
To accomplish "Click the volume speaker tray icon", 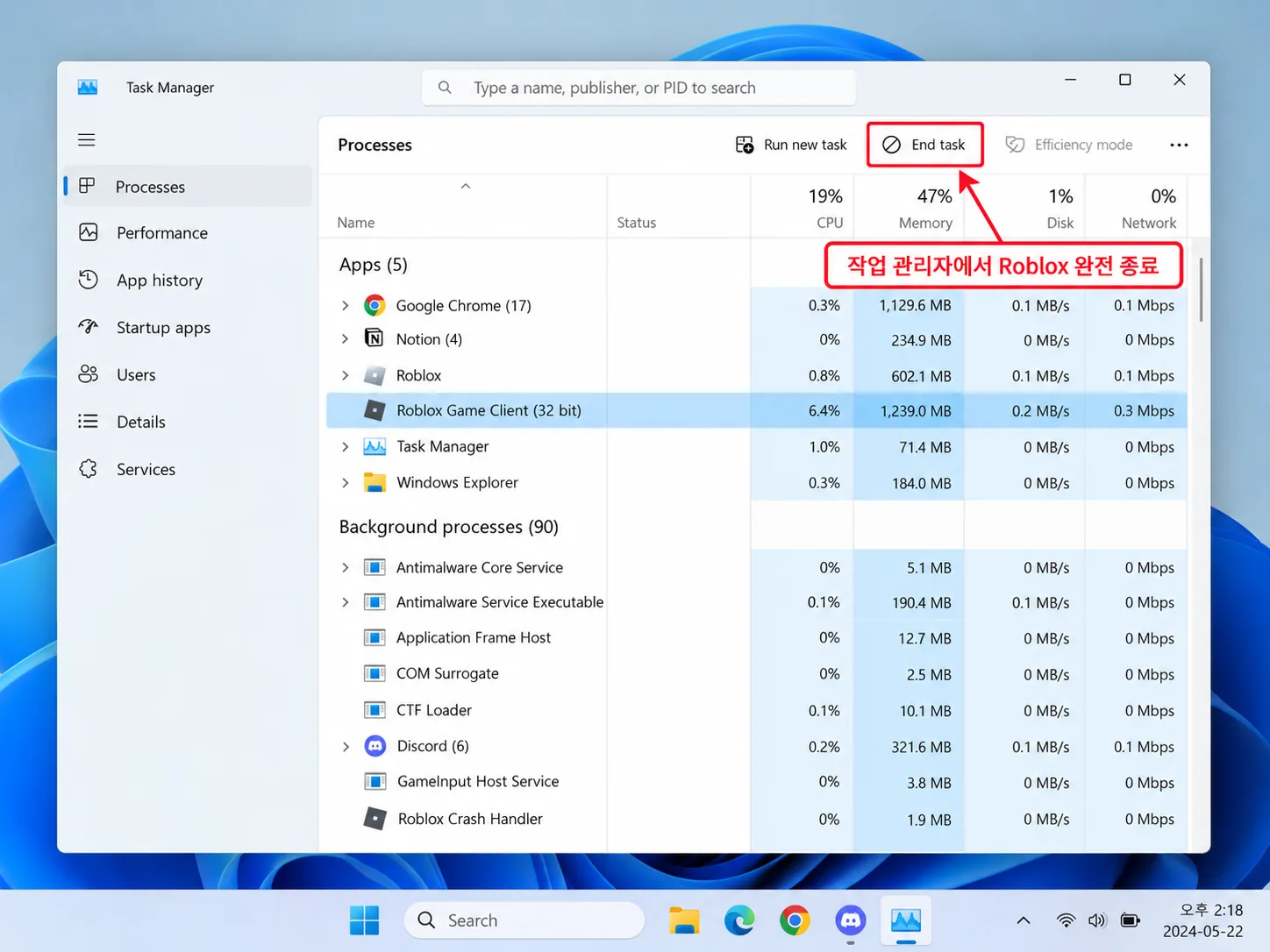I will 1097,920.
